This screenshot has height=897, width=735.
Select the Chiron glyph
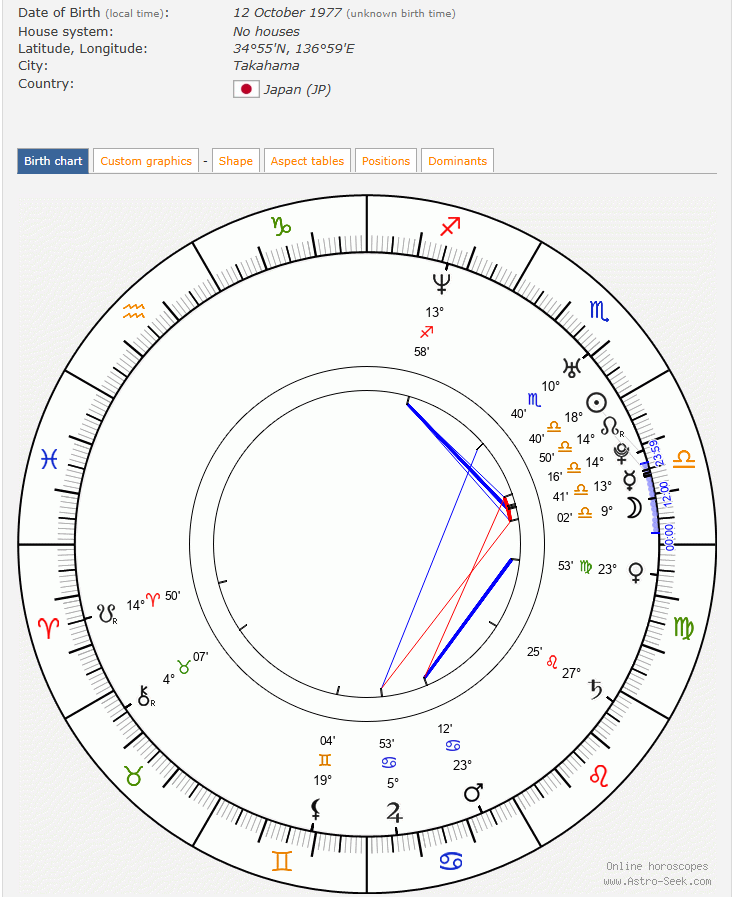pos(146,696)
